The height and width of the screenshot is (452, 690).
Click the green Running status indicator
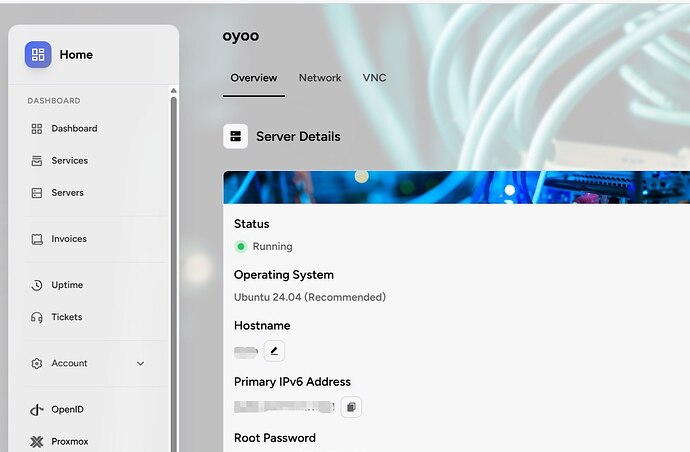tap(241, 246)
